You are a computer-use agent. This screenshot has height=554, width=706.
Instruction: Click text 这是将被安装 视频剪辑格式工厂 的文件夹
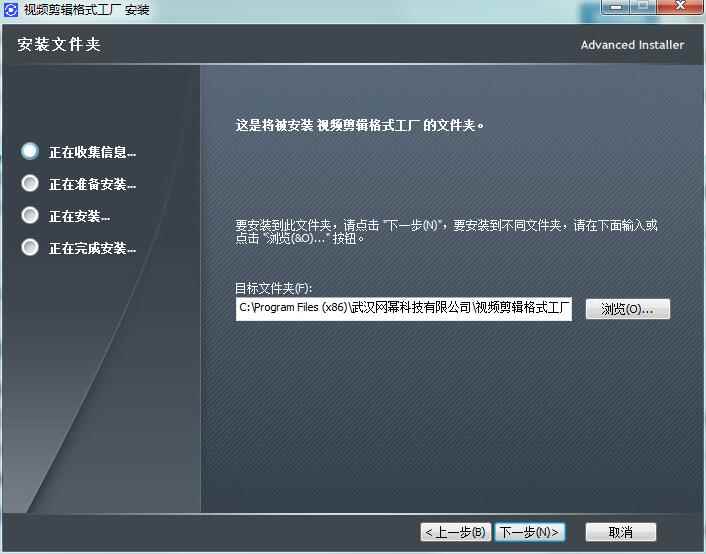click(360, 125)
